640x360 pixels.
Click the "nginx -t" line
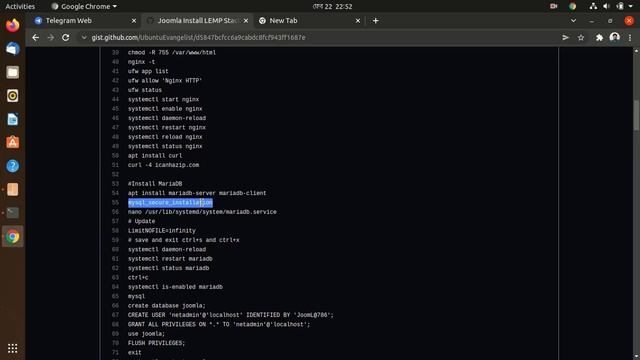pyautogui.click(x=141, y=62)
